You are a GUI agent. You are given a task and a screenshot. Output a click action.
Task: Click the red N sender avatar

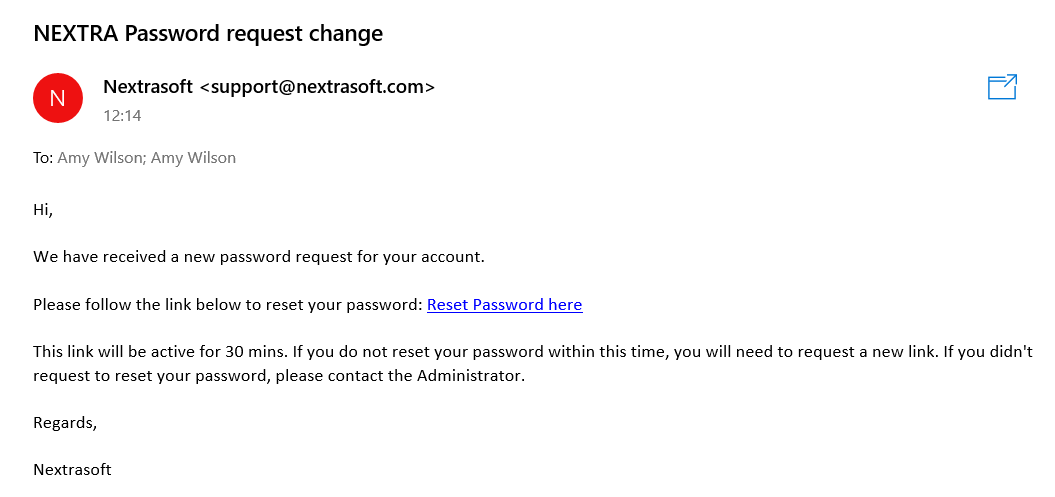pos(58,98)
